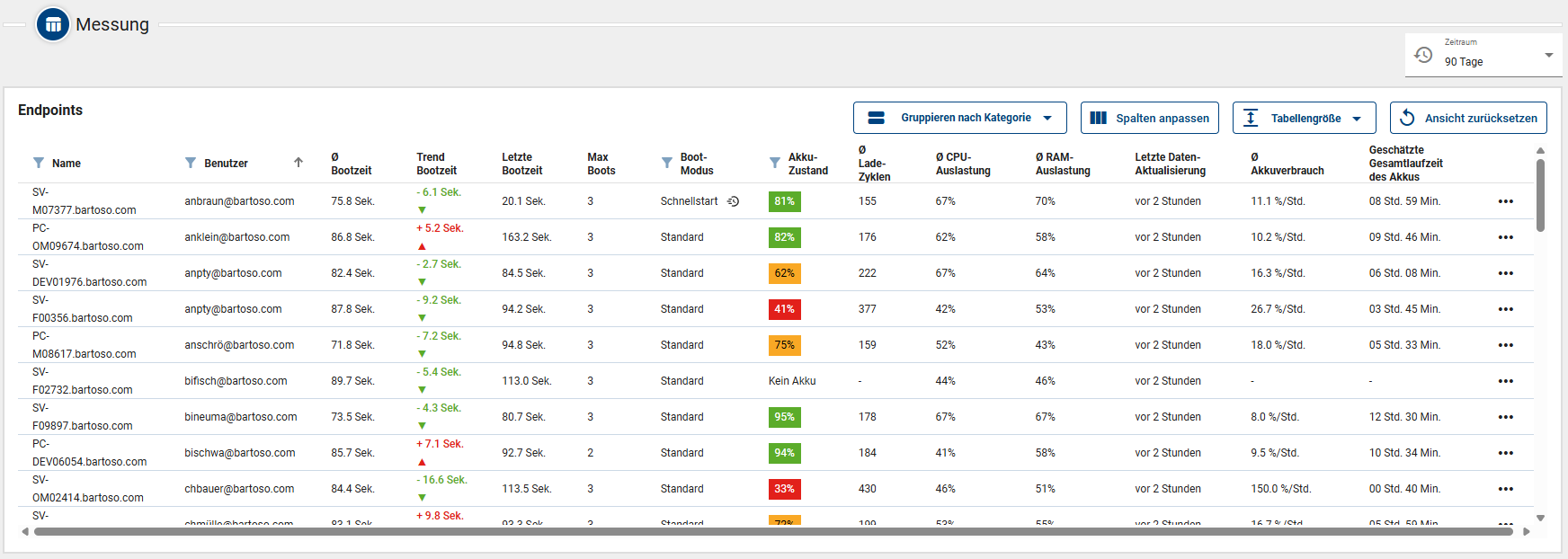1568x559 pixels.
Task: Click the horizontal scrollbar under the table
Action: click(773, 531)
